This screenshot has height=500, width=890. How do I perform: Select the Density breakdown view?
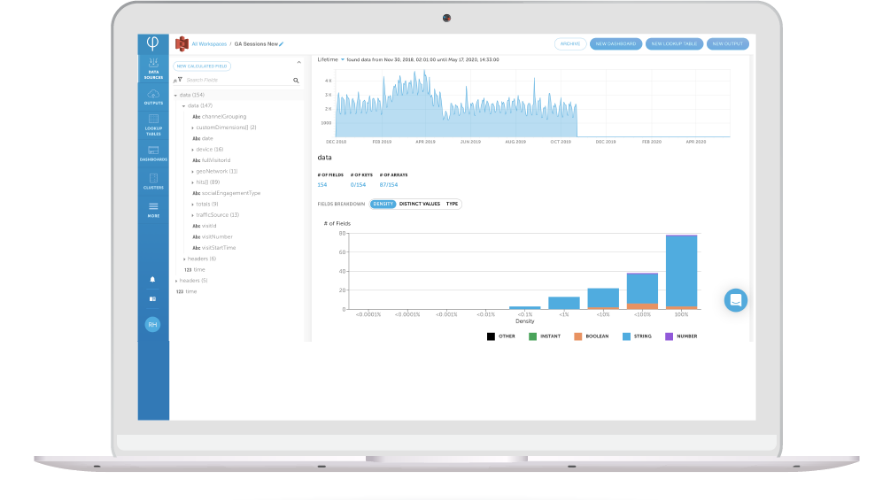coord(382,204)
